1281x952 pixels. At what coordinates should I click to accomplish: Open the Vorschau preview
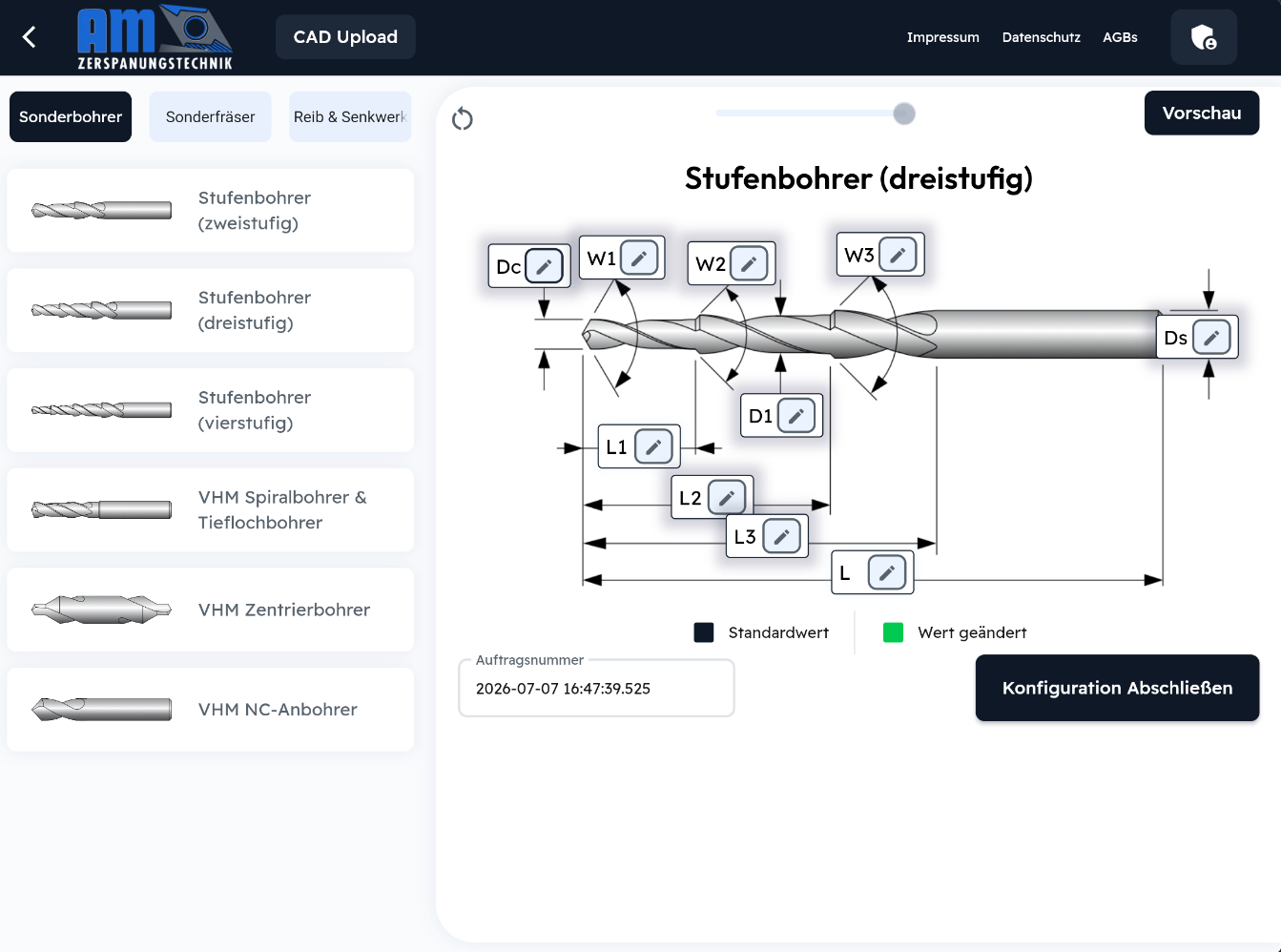(1202, 113)
